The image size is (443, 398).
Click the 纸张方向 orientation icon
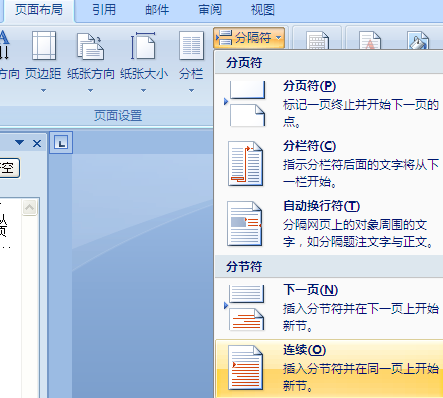point(90,46)
